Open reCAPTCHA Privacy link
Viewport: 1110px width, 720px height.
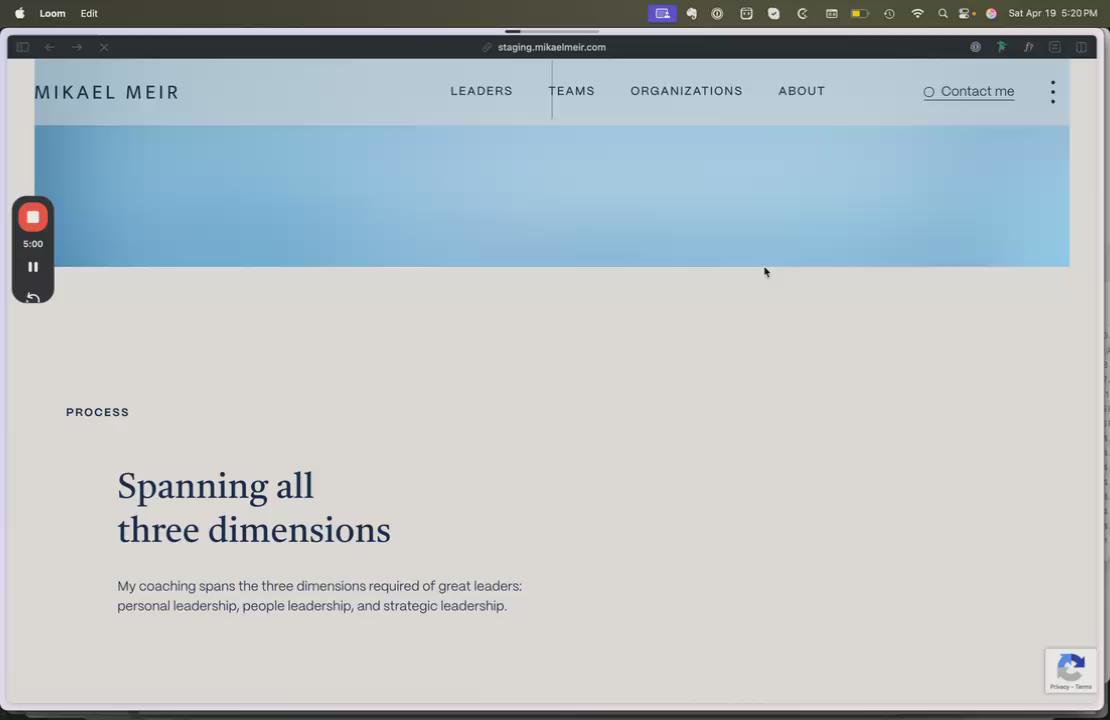[x=1059, y=687]
